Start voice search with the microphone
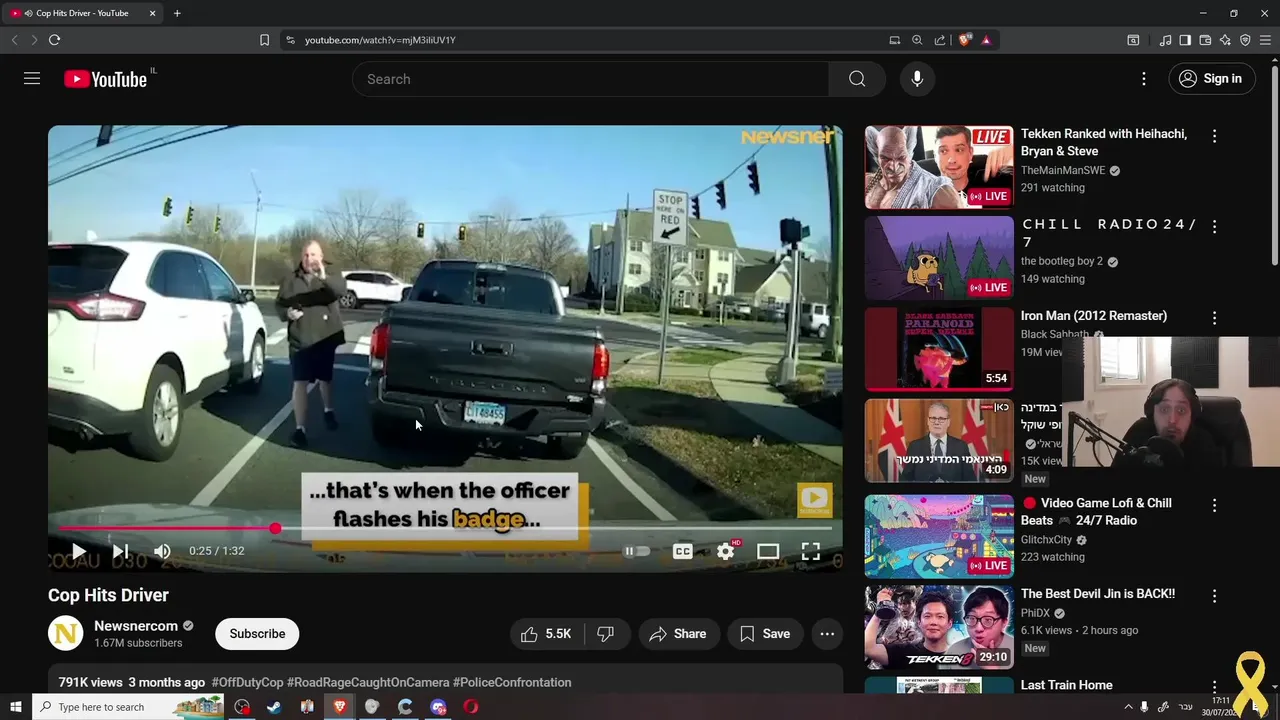The height and width of the screenshot is (720, 1280). pos(917,79)
